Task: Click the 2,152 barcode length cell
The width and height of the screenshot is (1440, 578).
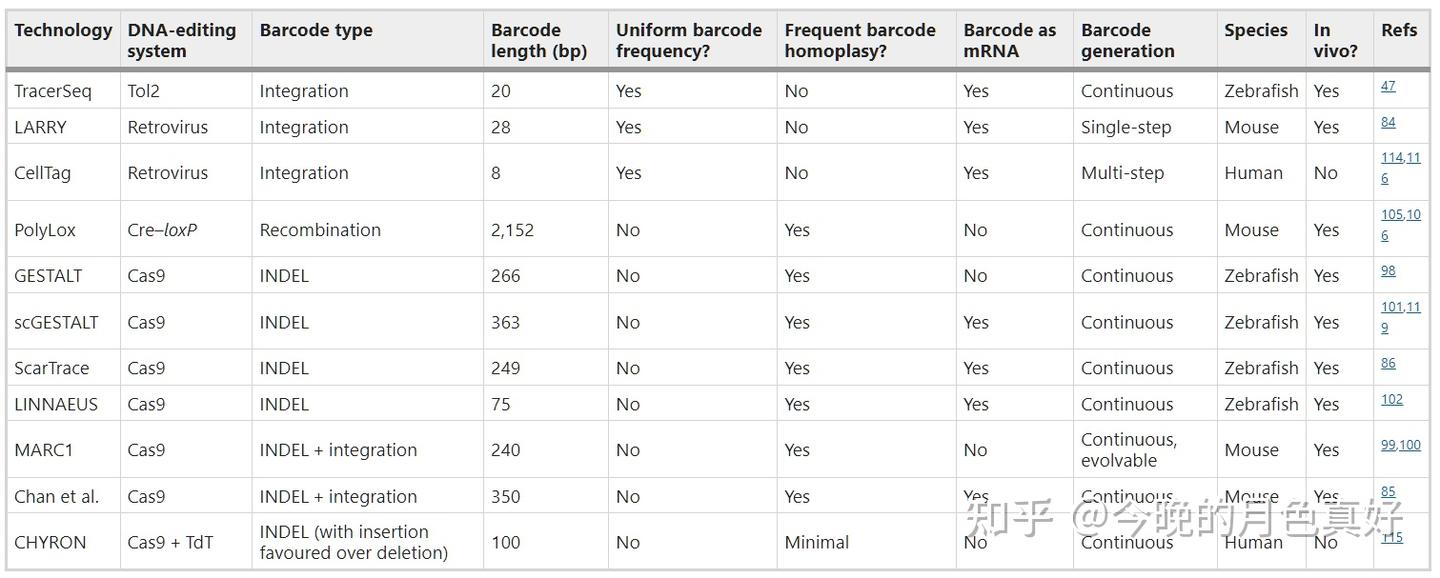Action: (x=513, y=230)
